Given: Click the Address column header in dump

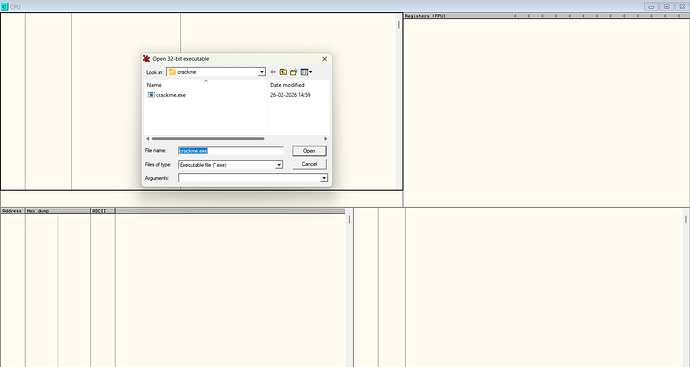Looking at the screenshot, I should [x=13, y=211].
